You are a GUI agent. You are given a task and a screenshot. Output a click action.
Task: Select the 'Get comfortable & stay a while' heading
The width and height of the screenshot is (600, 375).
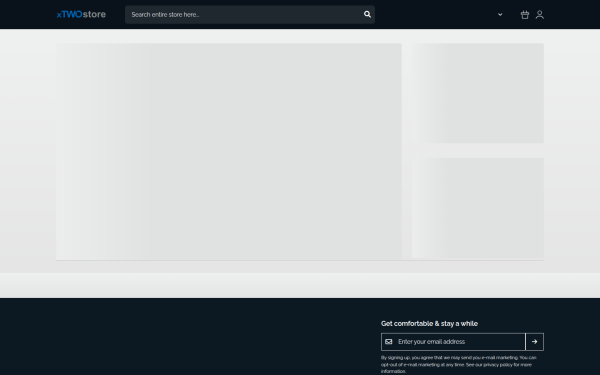[x=429, y=324]
